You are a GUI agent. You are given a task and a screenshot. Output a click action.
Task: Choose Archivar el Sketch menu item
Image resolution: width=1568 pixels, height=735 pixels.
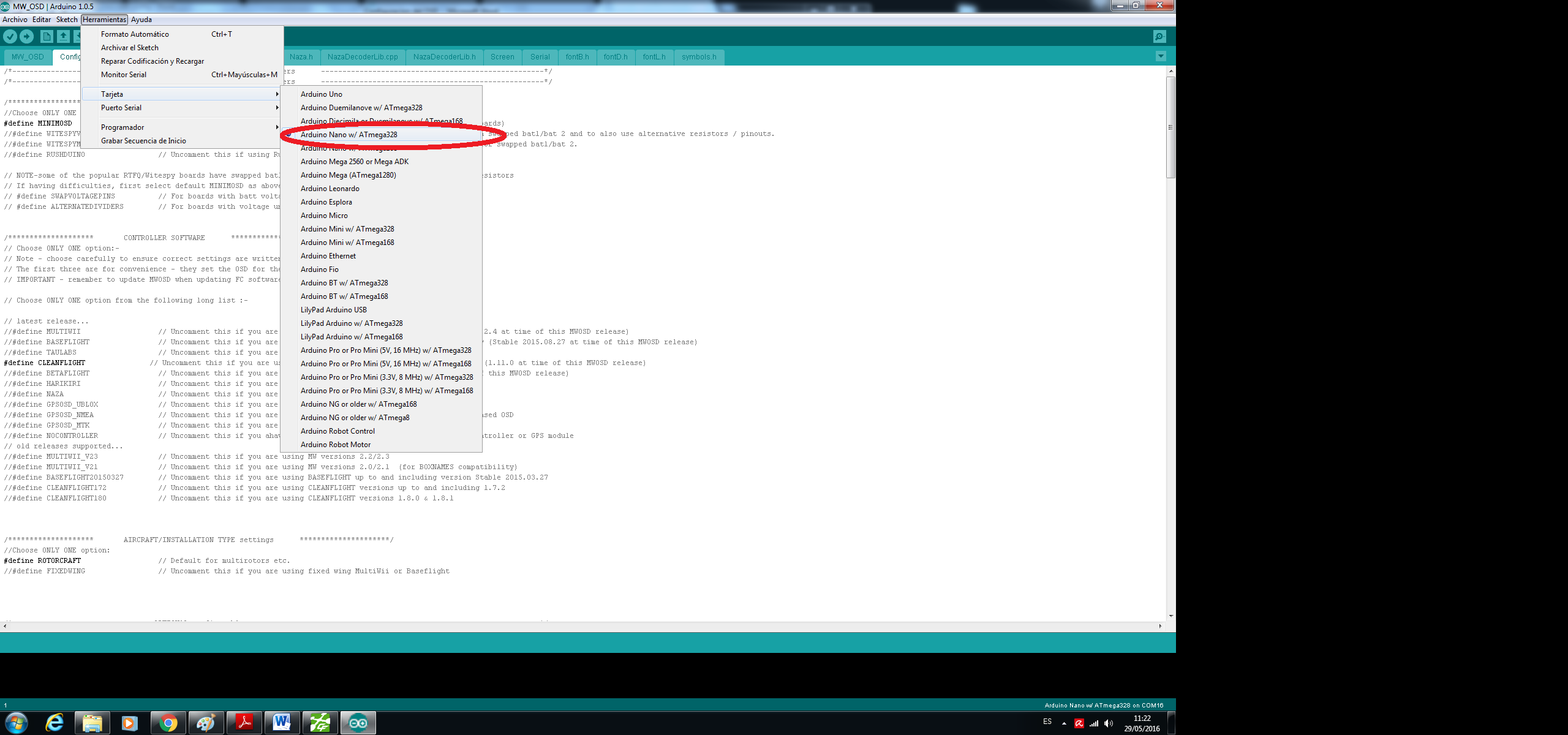pyautogui.click(x=182, y=48)
